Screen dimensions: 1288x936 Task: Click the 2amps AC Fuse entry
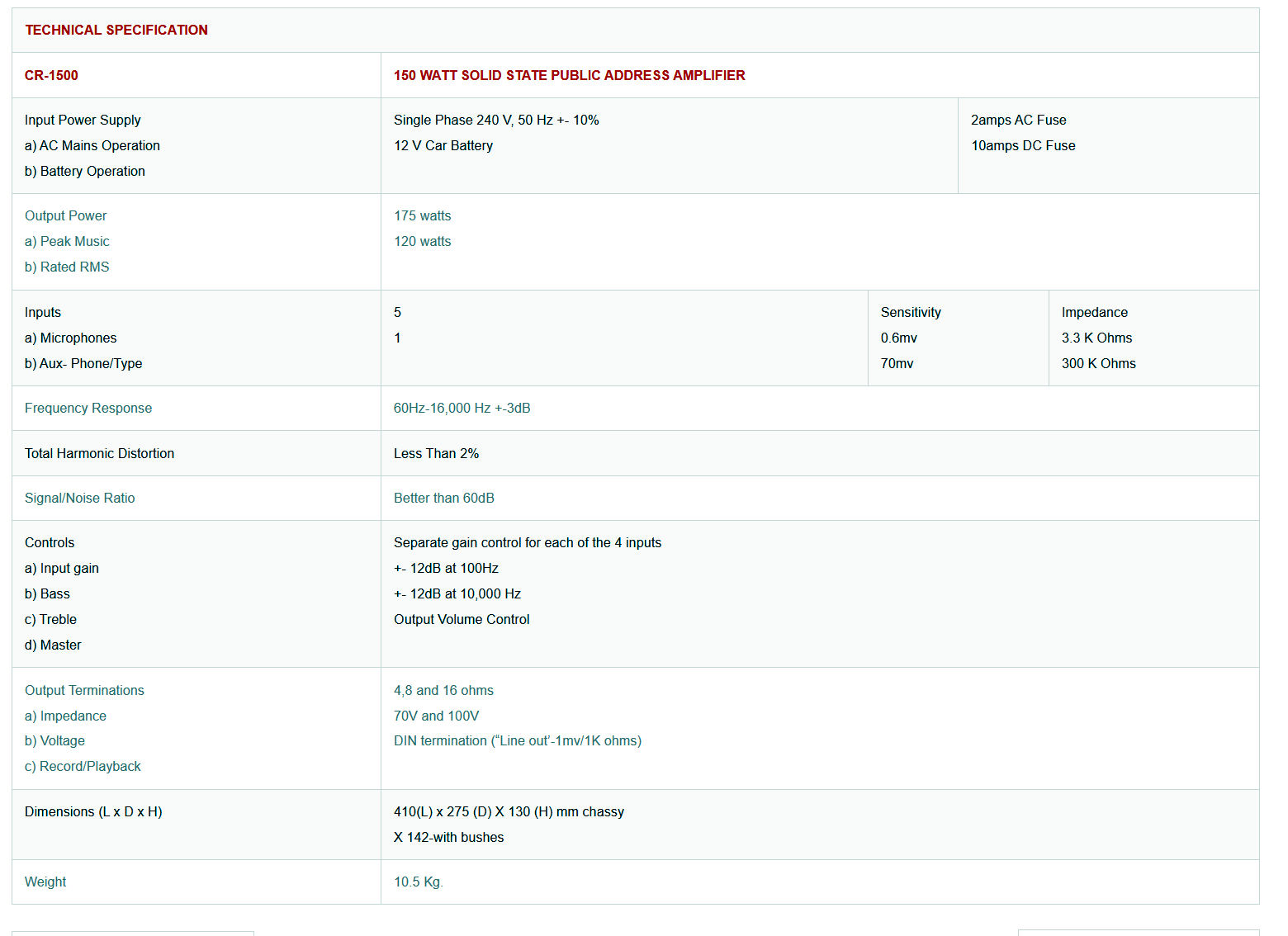tap(1018, 120)
